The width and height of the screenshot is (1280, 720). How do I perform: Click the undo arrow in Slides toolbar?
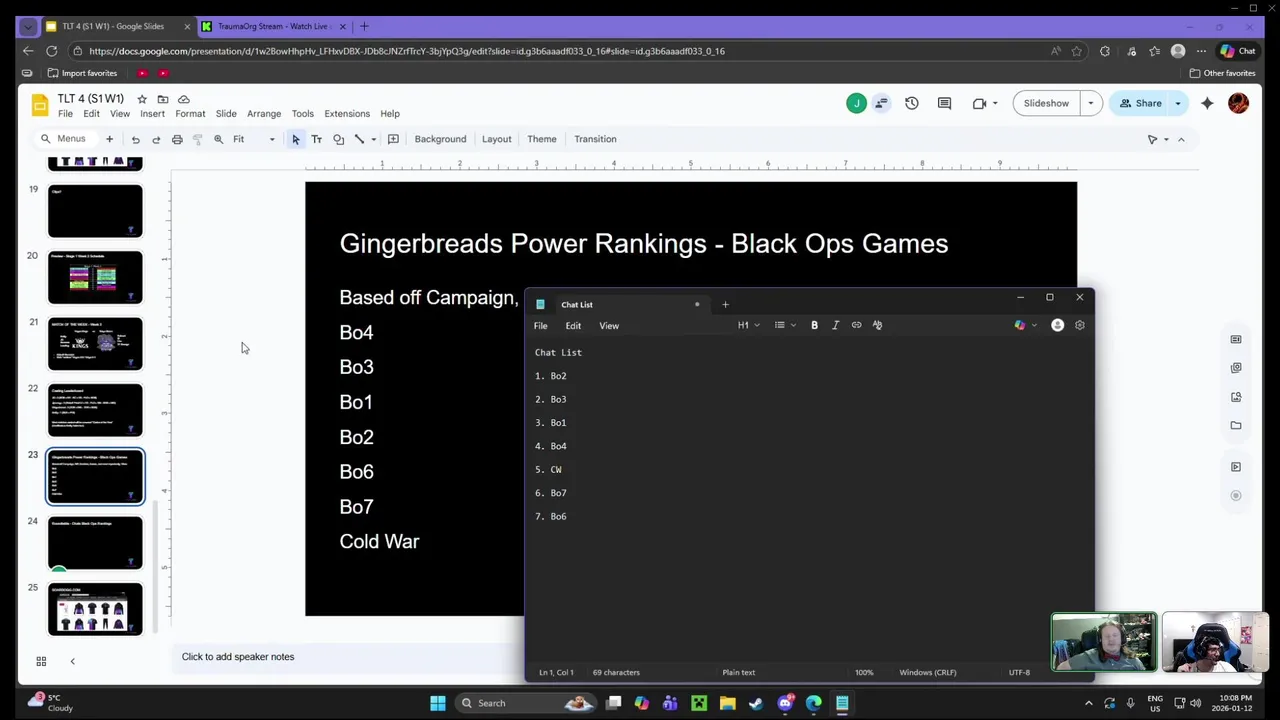pyautogui.click(x=136, y=139)
